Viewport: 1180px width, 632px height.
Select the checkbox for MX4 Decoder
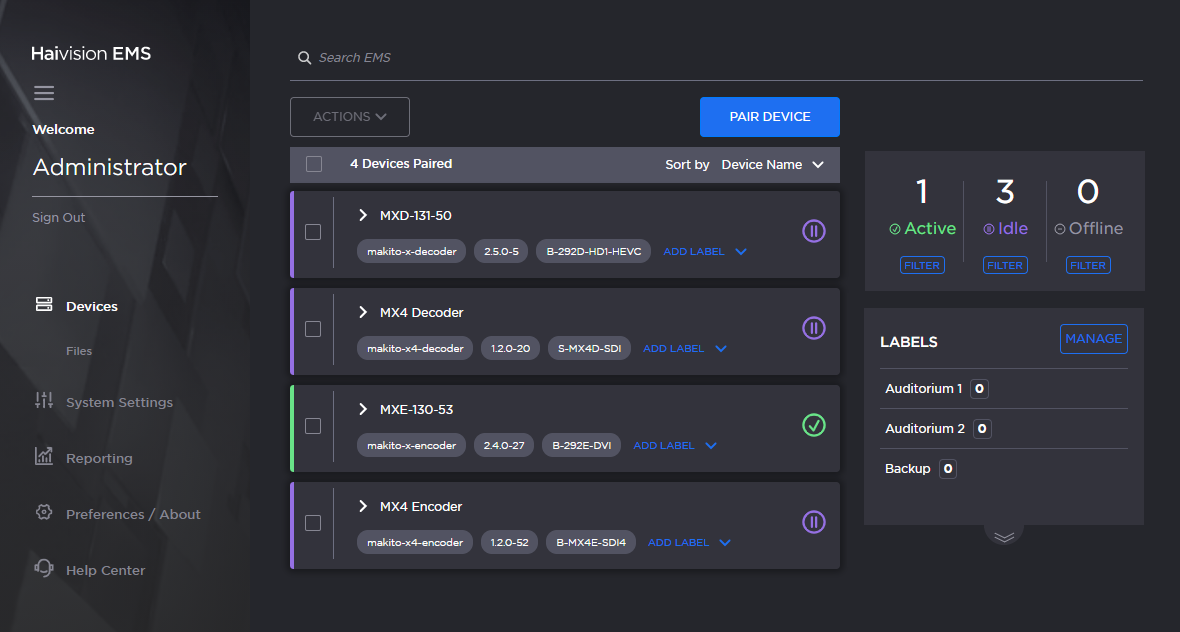(313, 329)
